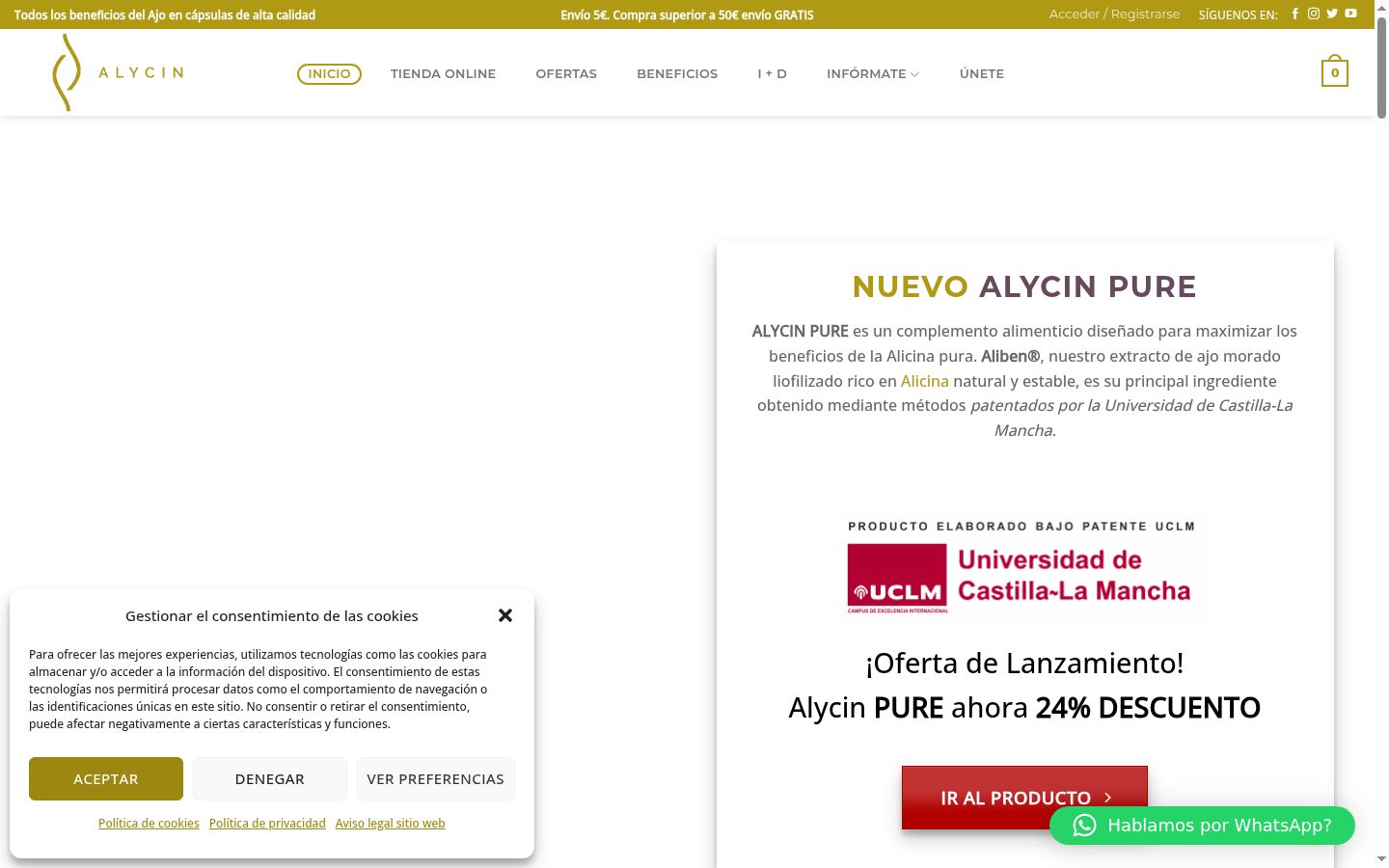Click the scrollbar down arrow
1389x868 pixels.
point(1381,858)
